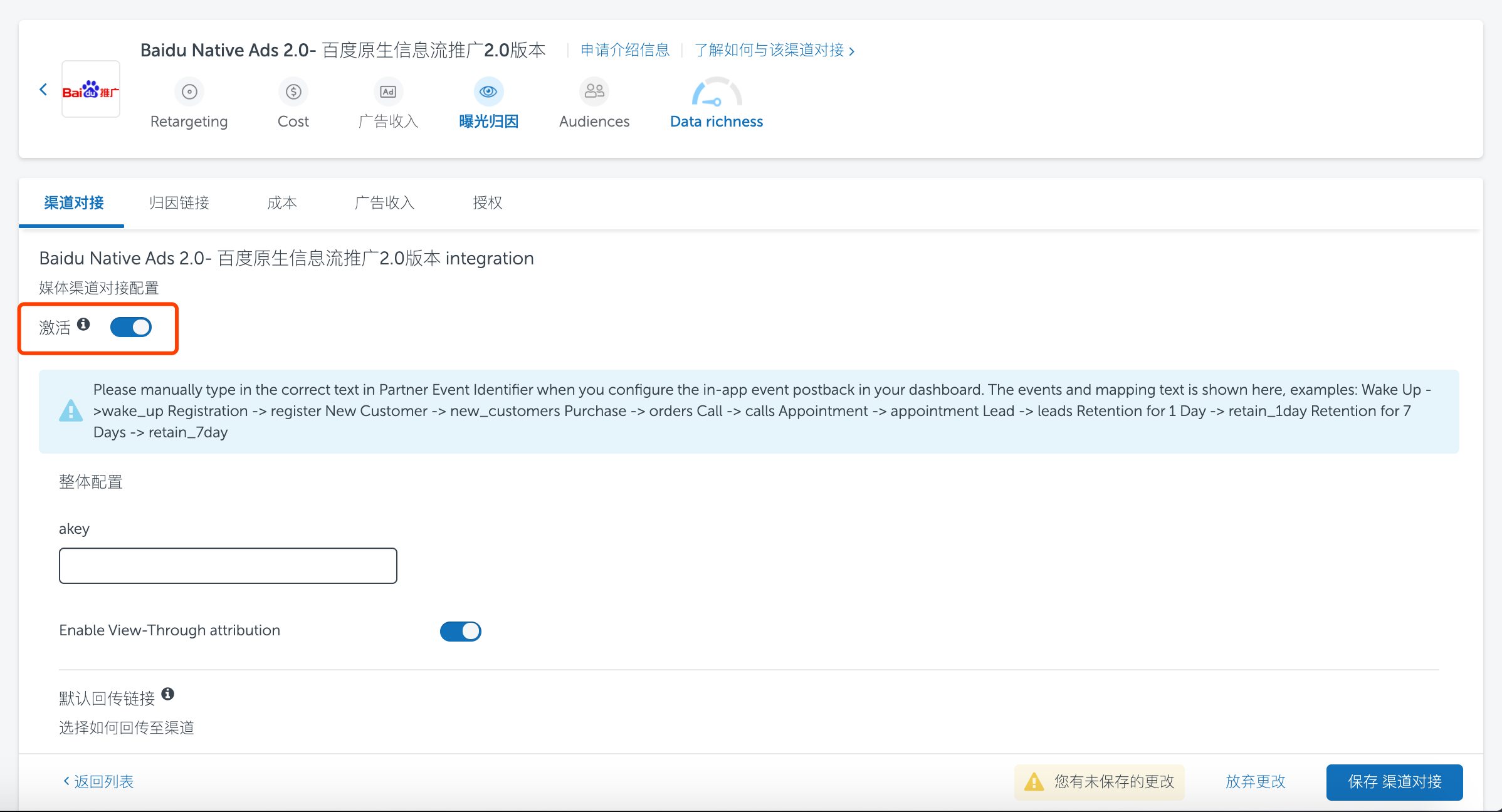1502x812 pixels.
Task: Click the 默认回传链接 label
Action: [107, 698]
